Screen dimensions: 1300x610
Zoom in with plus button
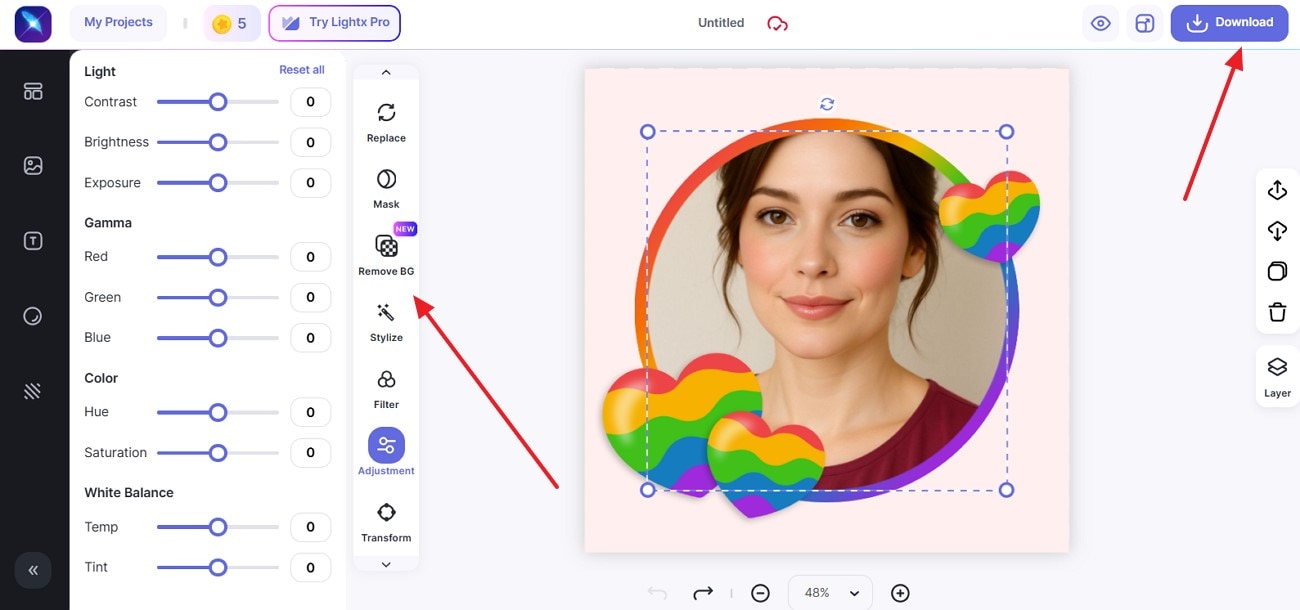pyautogui.click(x=900, y=593)
